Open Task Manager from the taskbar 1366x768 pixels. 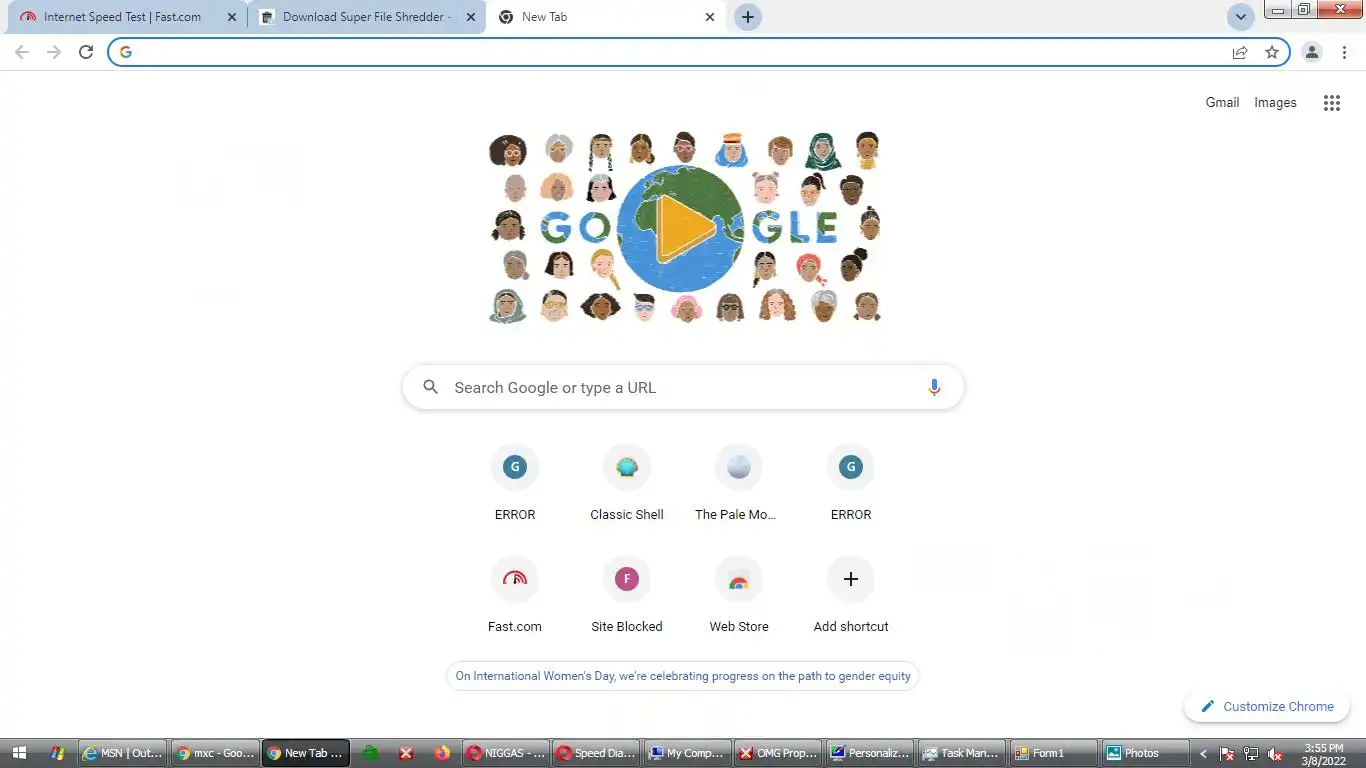(x=962, y=753)
